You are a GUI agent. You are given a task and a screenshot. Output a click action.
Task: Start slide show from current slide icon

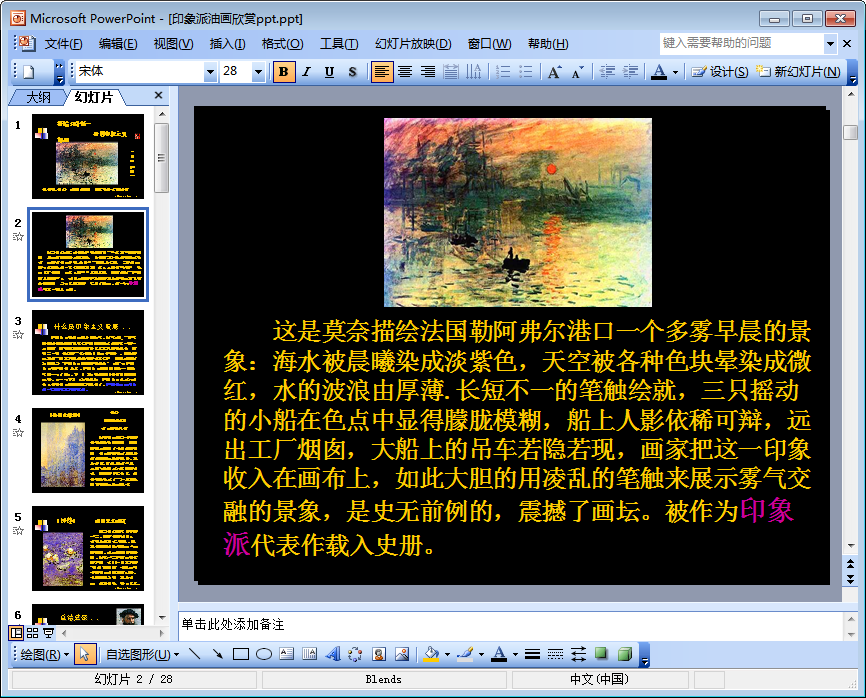49,633
